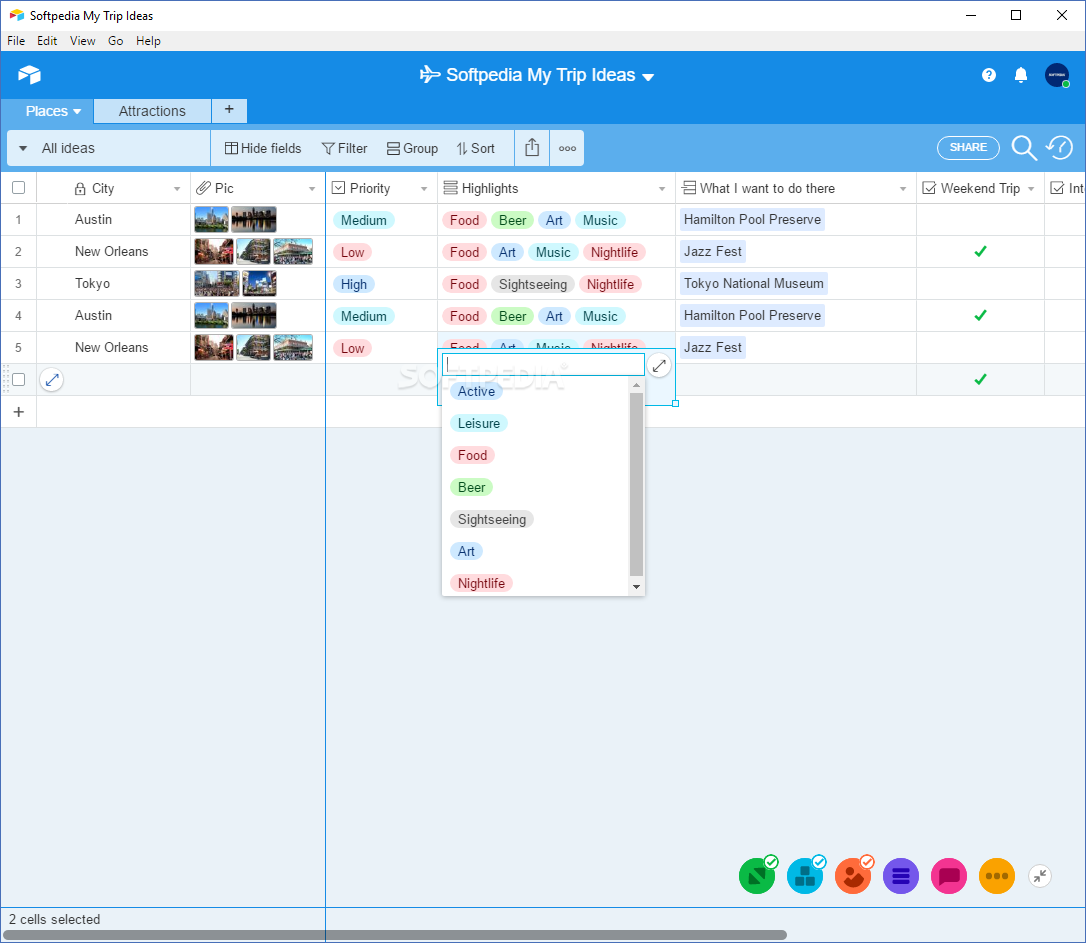Viewport: 1086px width, 943px height.
Task: Click the High priority tag for Tokyo
Action: pos(354,285)
